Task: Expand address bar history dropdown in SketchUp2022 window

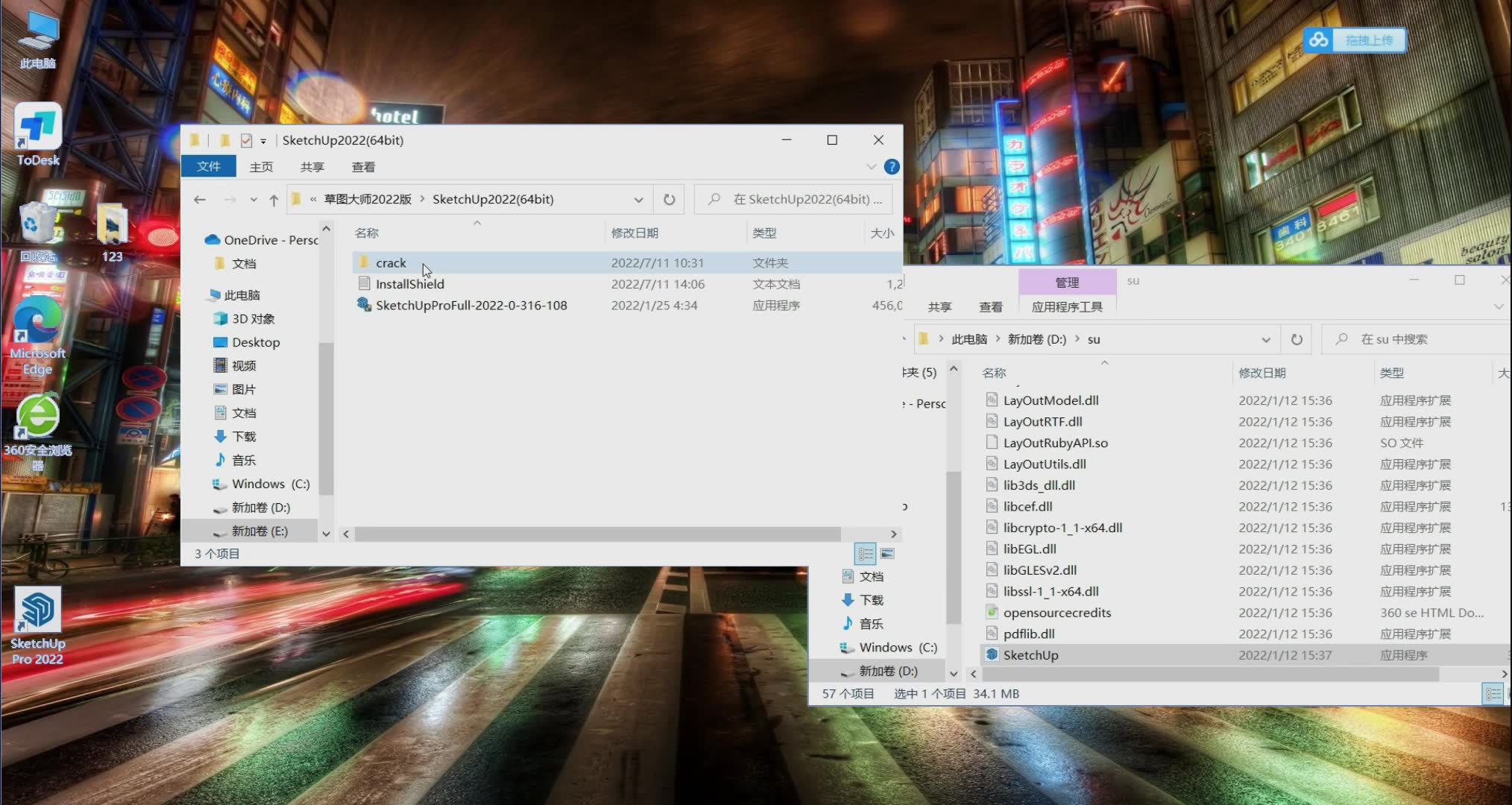Action: (638, 200)
